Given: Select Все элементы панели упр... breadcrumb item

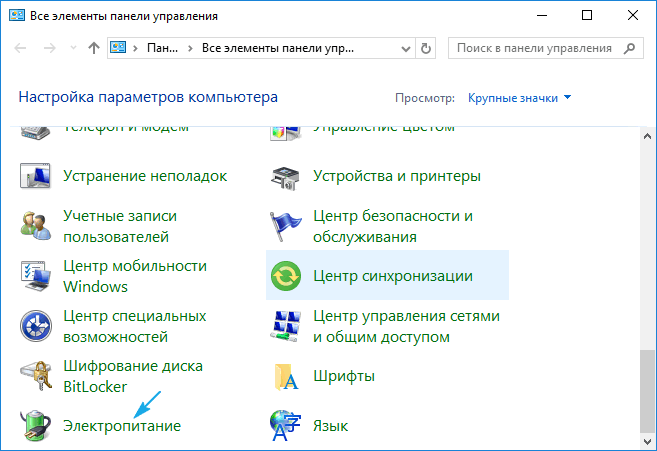Looking at the screenshot, I should pyautogui.click(x=277, y=48).
